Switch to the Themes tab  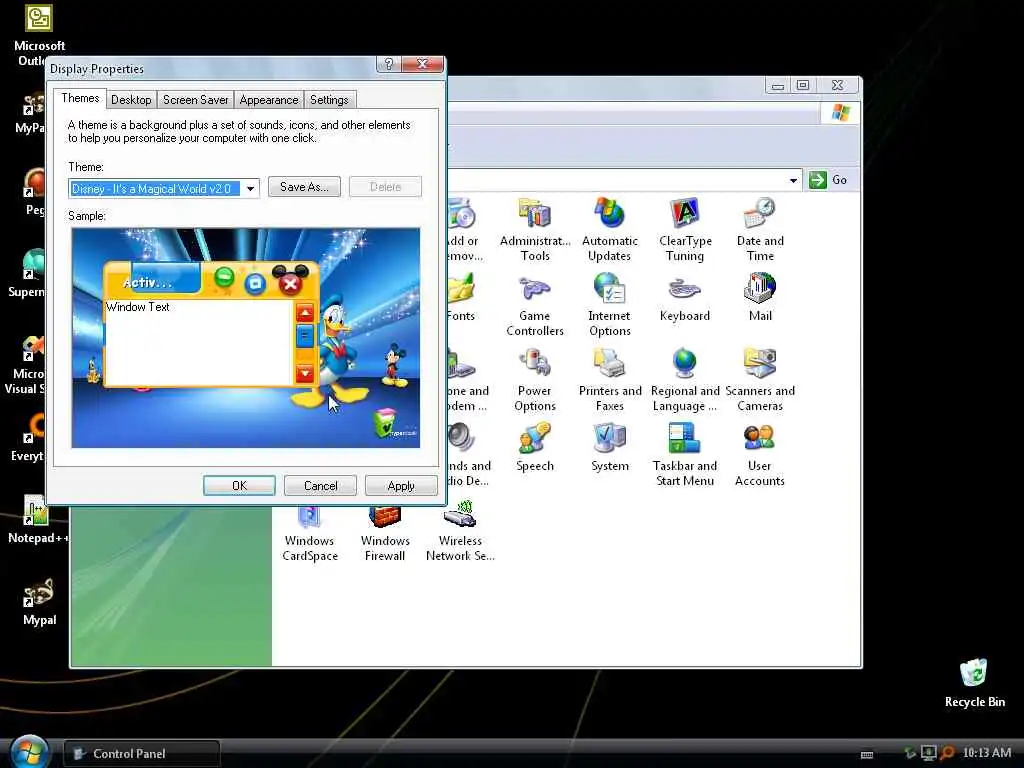pos(80,98)
